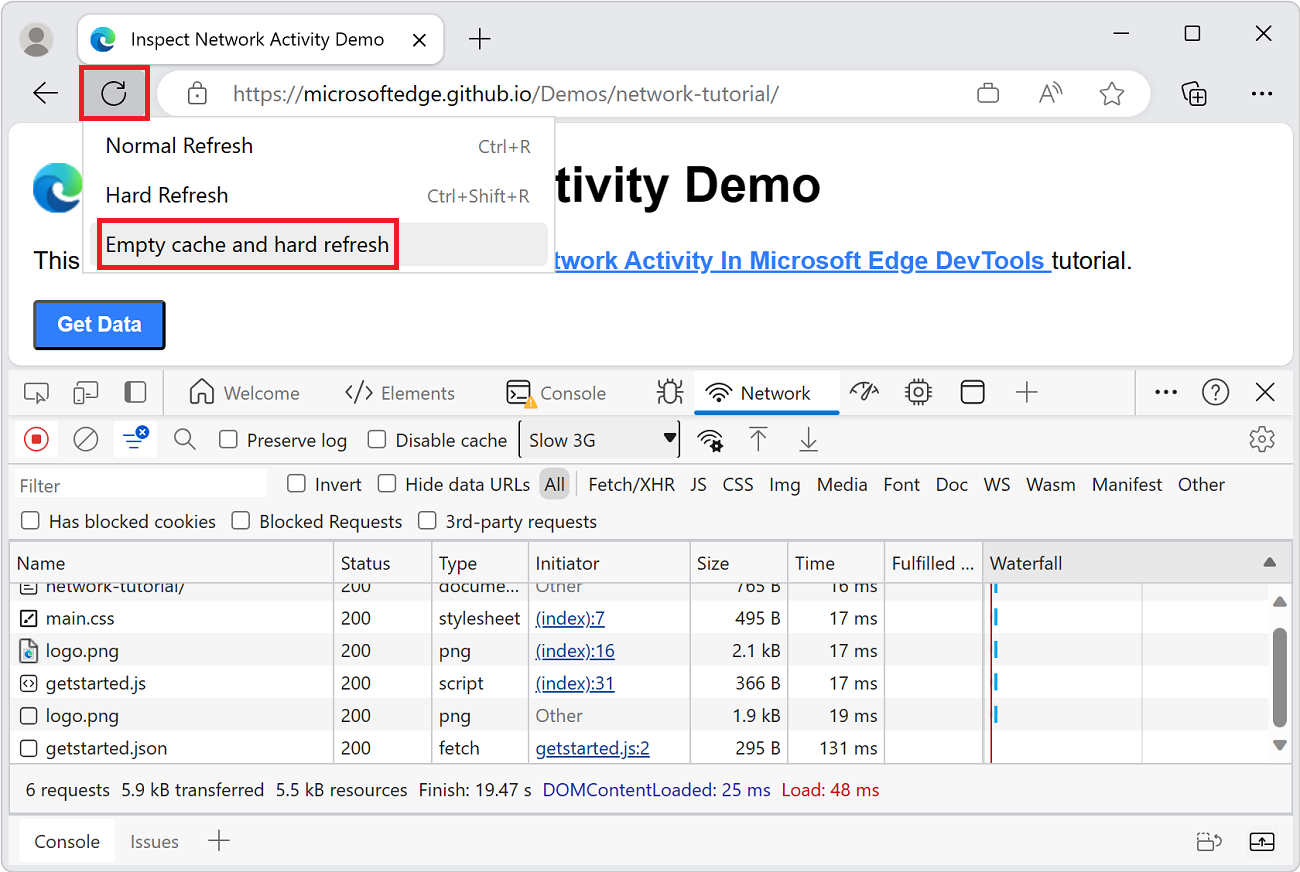The height and width of the screenshot is (872, 1300).
Task: Import HAR file upload arrow
Action: [758, 439]
